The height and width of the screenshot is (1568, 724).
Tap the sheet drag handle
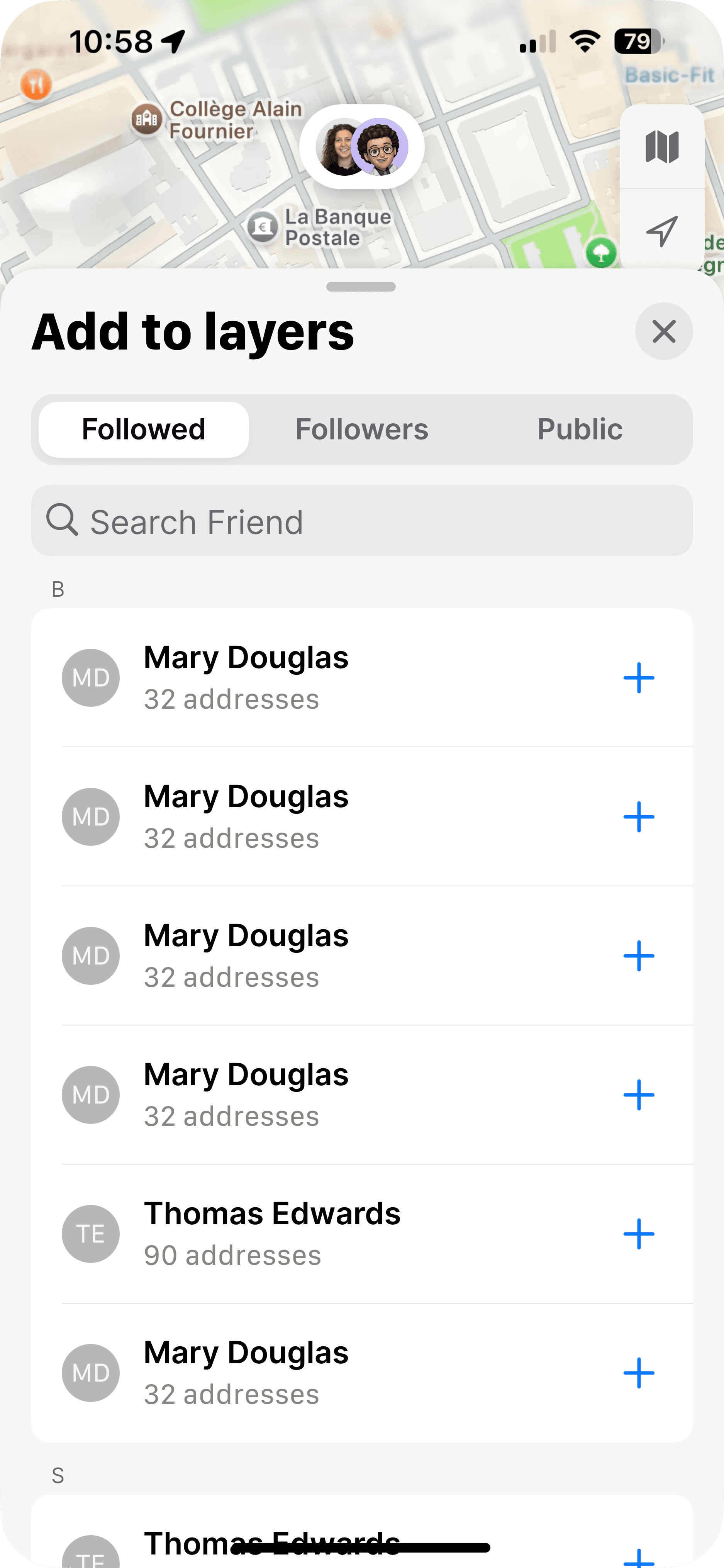[x=361, y=287]
